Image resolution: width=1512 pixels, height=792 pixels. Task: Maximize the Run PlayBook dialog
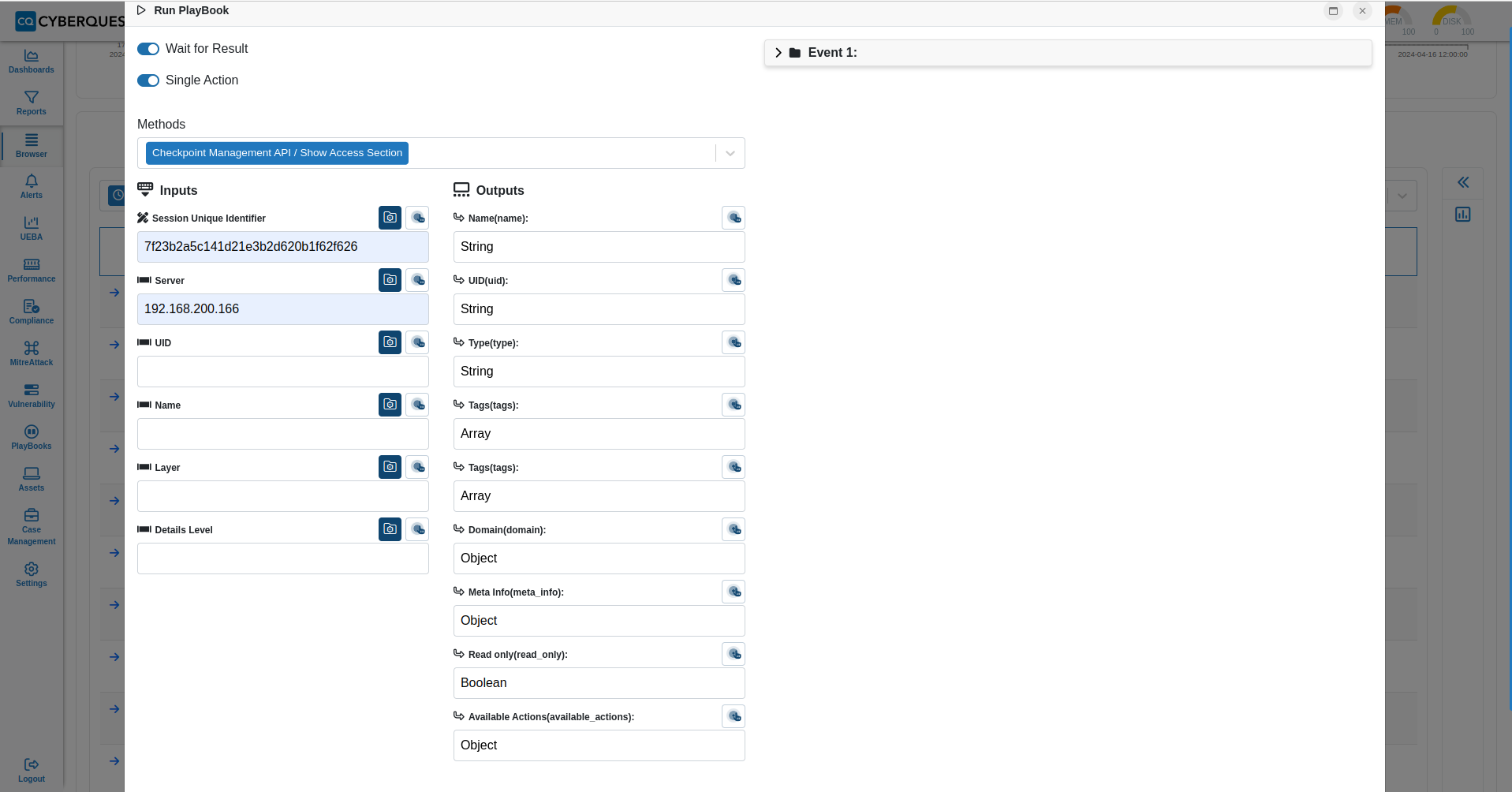[1333, 11]
